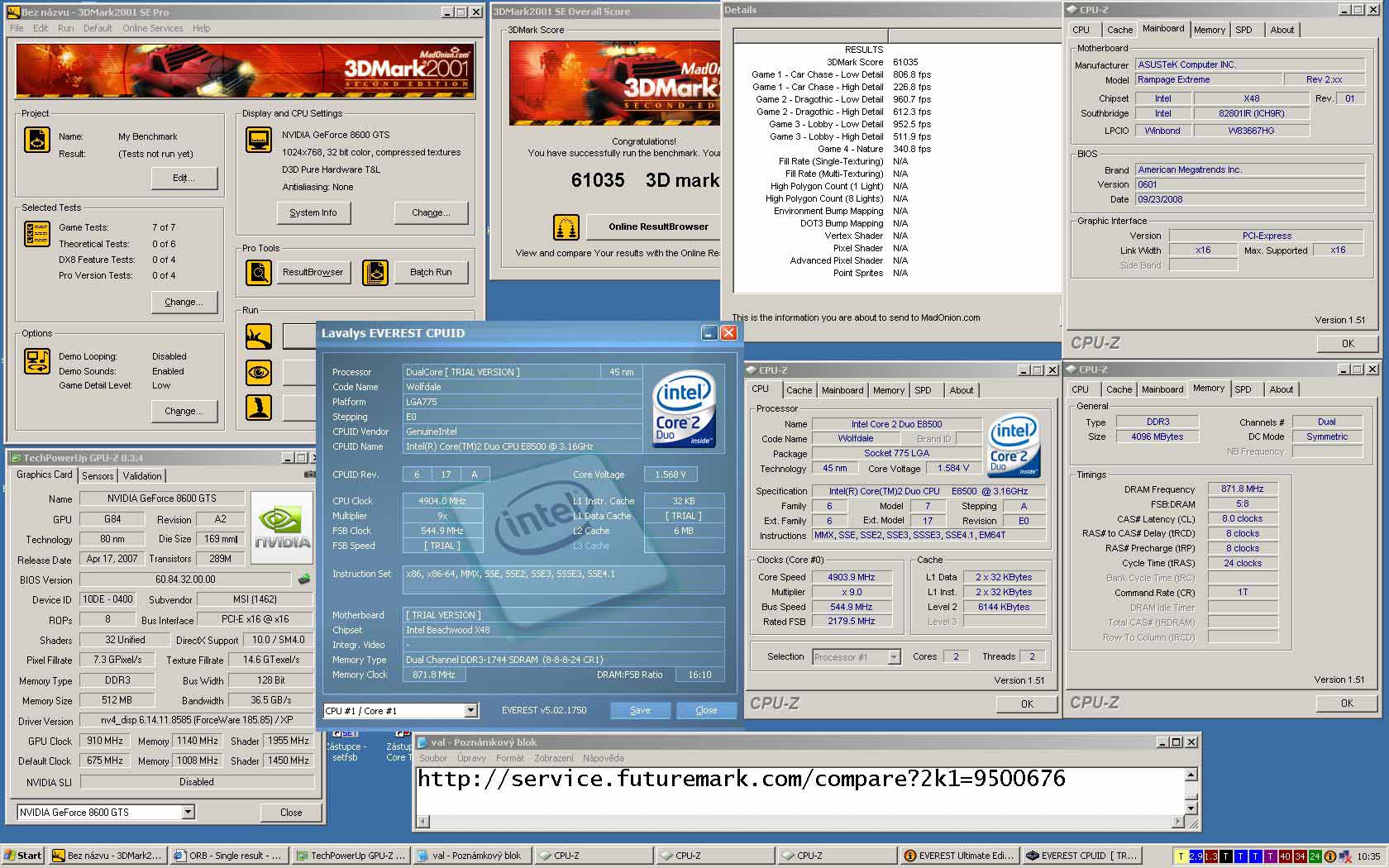Click the ORB - Single result taskbar button
This screenshot has height=868, width=1389.
[x=229, y=856]
